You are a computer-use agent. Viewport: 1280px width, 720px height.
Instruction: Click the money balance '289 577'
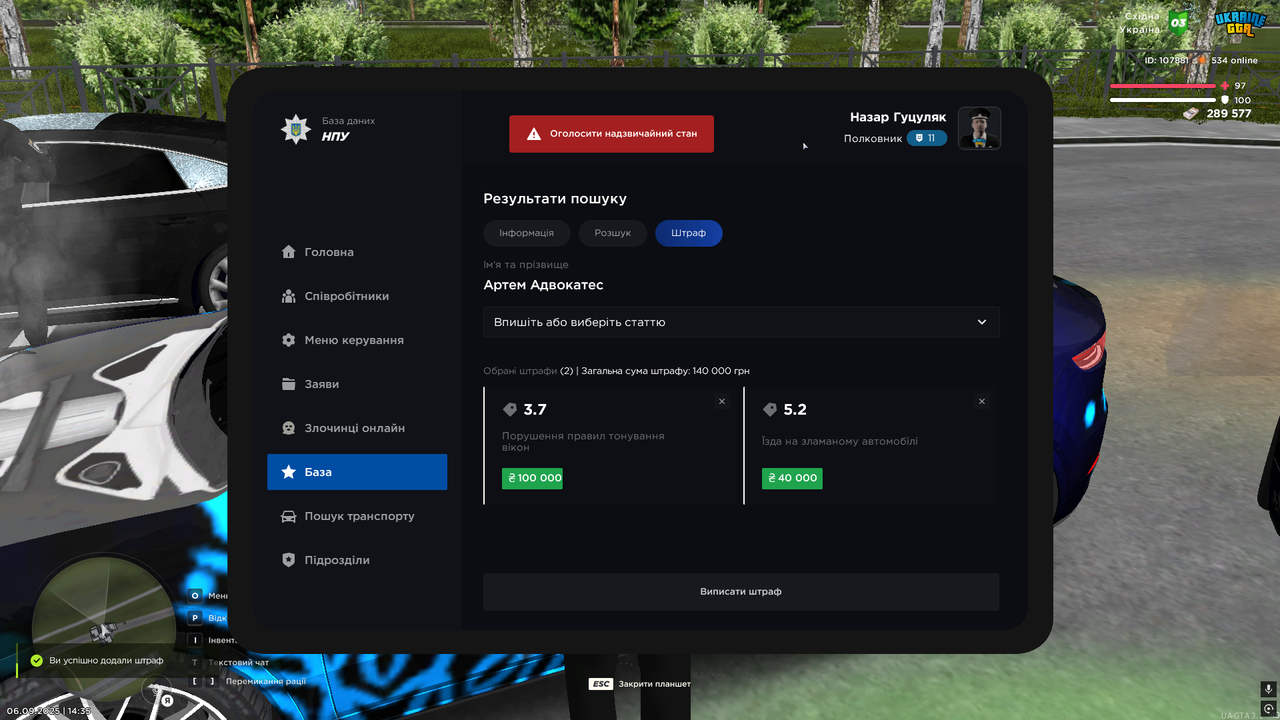point(1229,114)
